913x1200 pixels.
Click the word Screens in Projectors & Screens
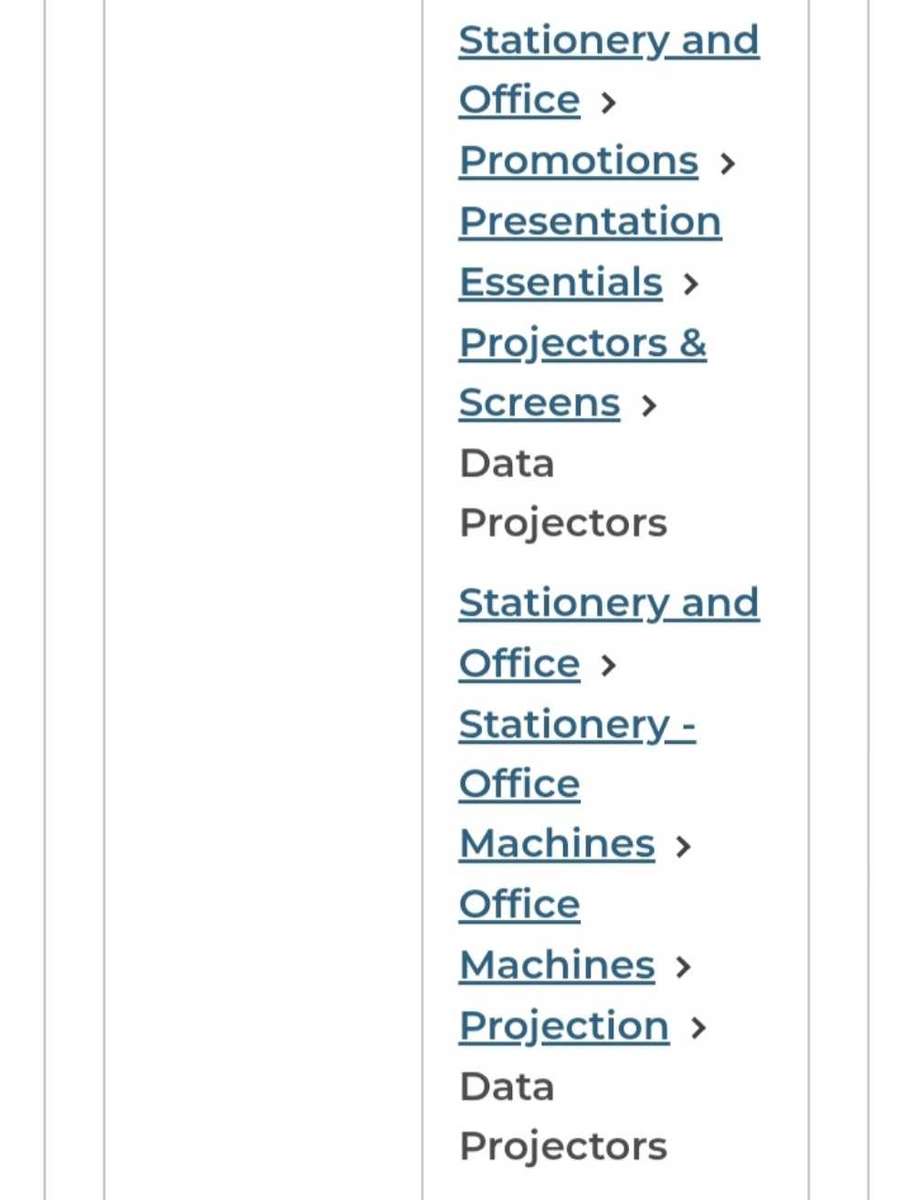[539, 404]
